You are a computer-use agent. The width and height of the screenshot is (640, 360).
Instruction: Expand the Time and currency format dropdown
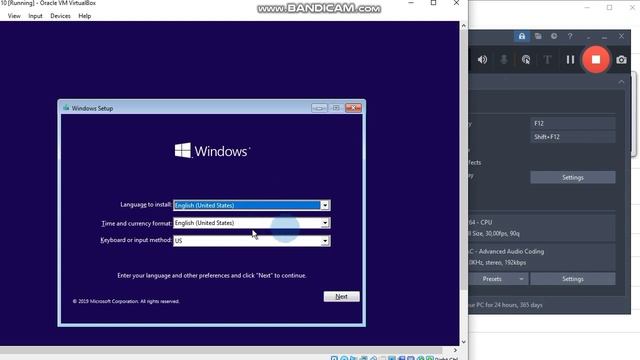click(324, 223)
